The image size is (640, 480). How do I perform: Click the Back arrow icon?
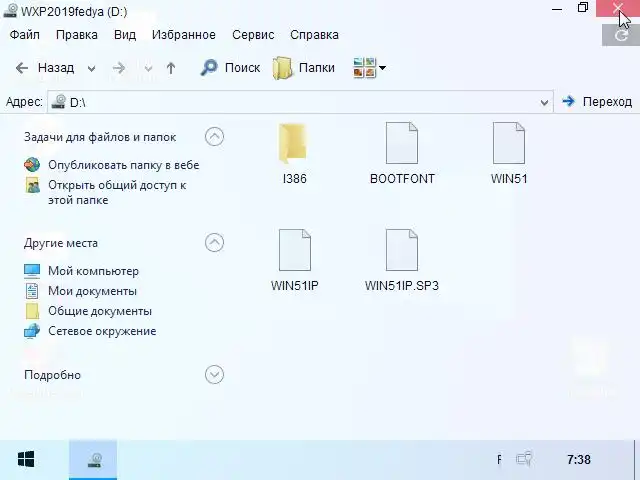(22, 68)
